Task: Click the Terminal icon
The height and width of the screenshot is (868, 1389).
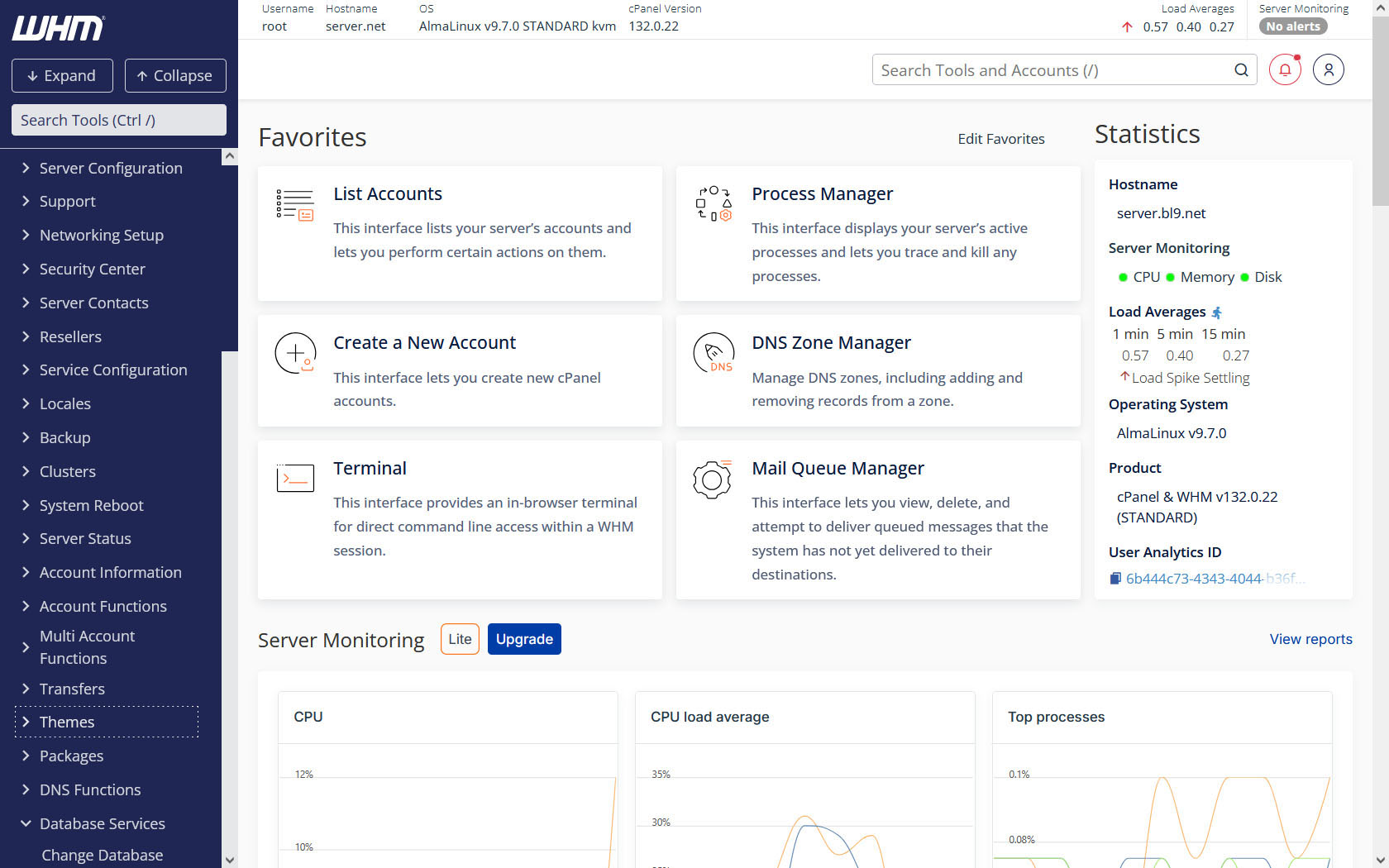Action: tap(295, 478)
